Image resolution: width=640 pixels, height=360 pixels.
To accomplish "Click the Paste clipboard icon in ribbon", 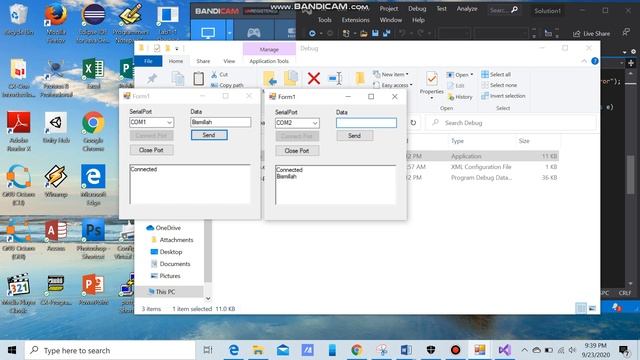I will (198, 78).
